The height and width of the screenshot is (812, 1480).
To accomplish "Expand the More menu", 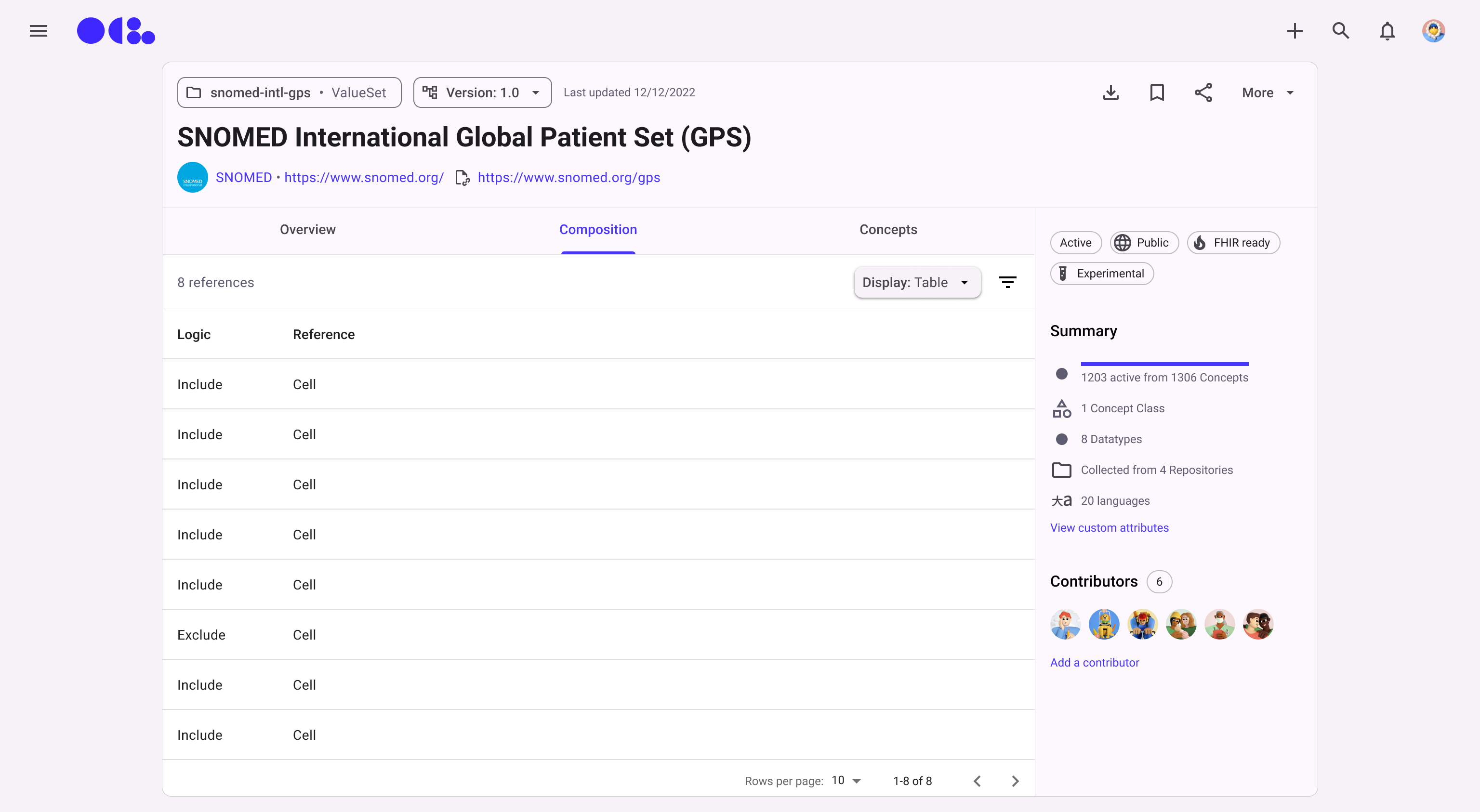I will pos(1268,92).
